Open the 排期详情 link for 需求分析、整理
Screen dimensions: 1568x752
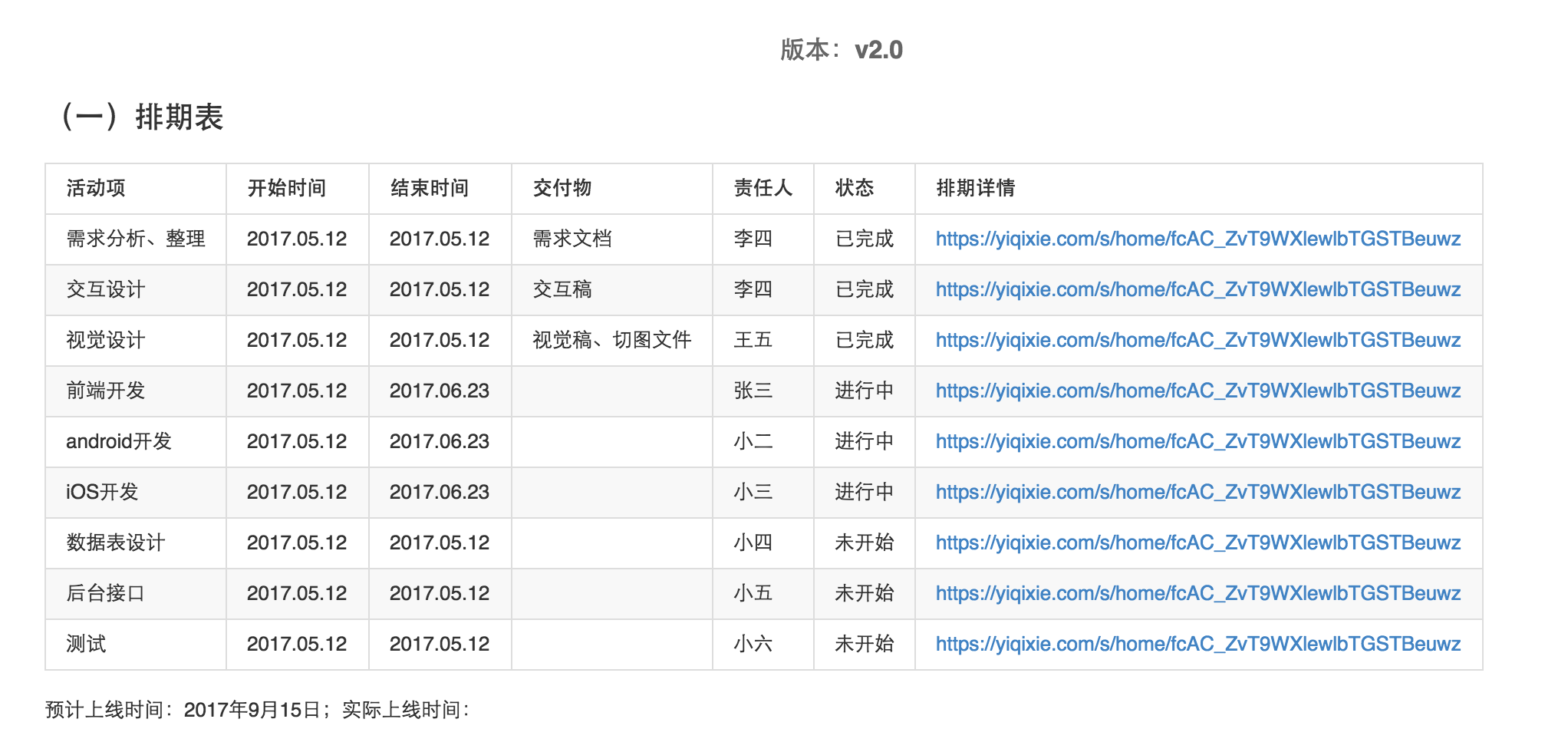(1197, 239)
